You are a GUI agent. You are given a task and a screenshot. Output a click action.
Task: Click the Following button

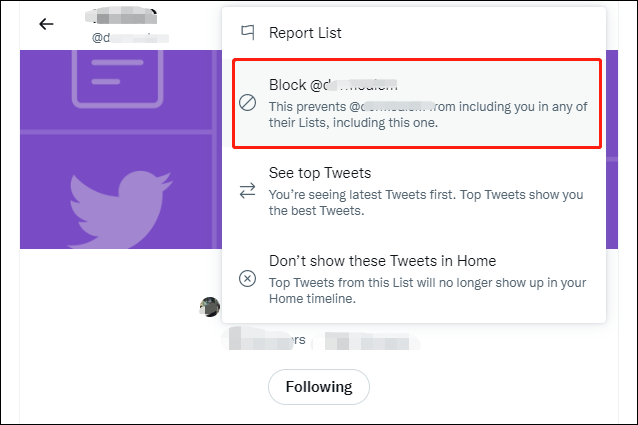[x=319, y=387]
